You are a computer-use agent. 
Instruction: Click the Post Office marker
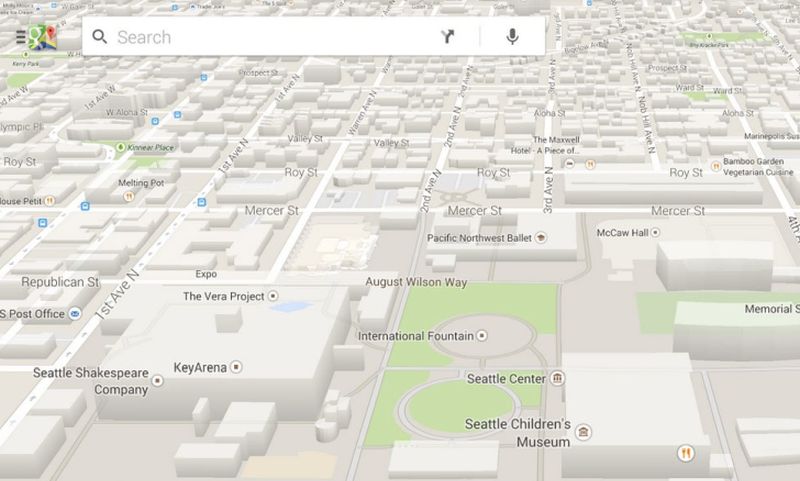coord(76,314)
